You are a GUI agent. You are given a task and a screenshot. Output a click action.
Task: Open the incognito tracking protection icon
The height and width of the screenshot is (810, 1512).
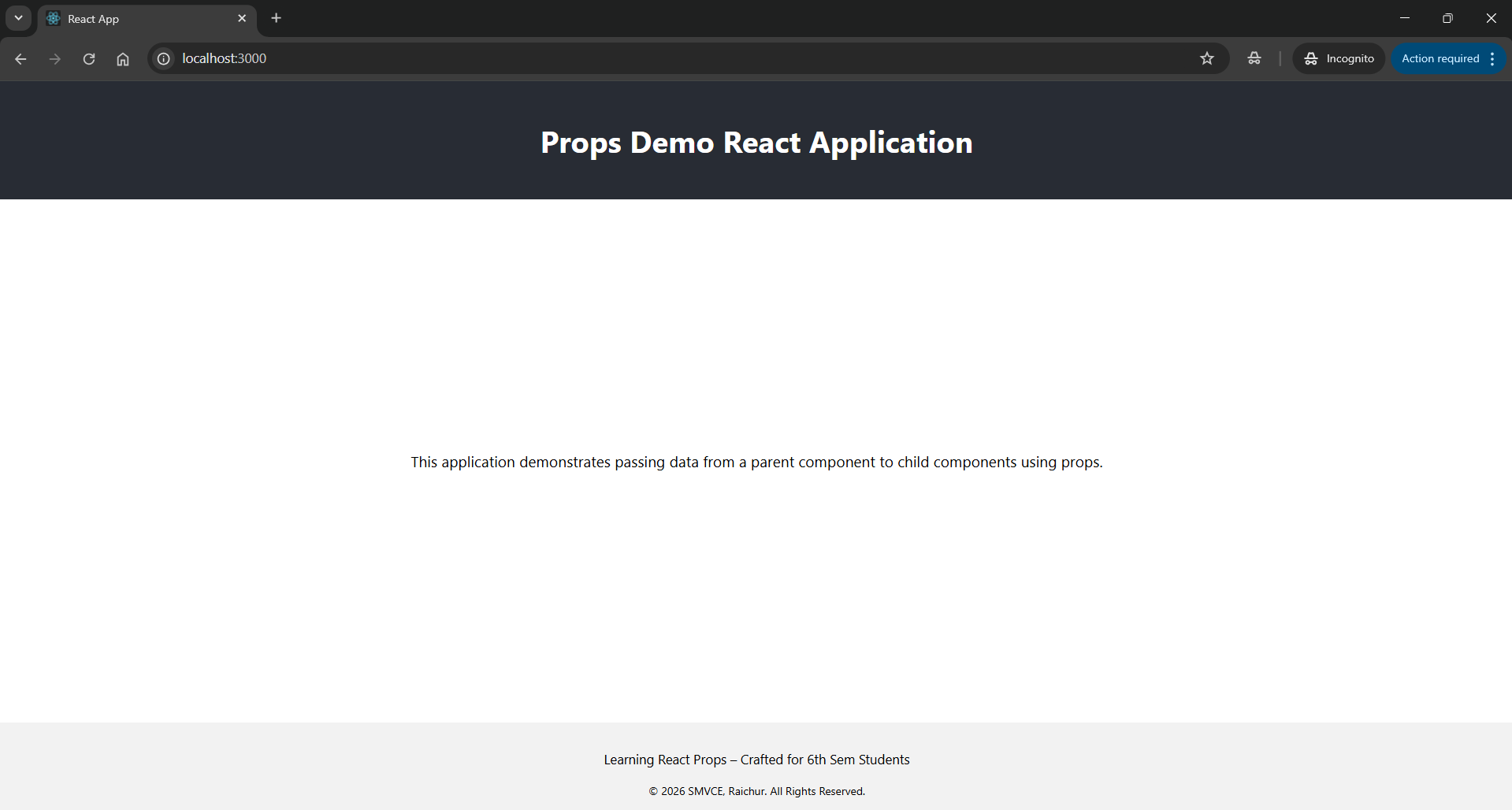click(1254, 59)
